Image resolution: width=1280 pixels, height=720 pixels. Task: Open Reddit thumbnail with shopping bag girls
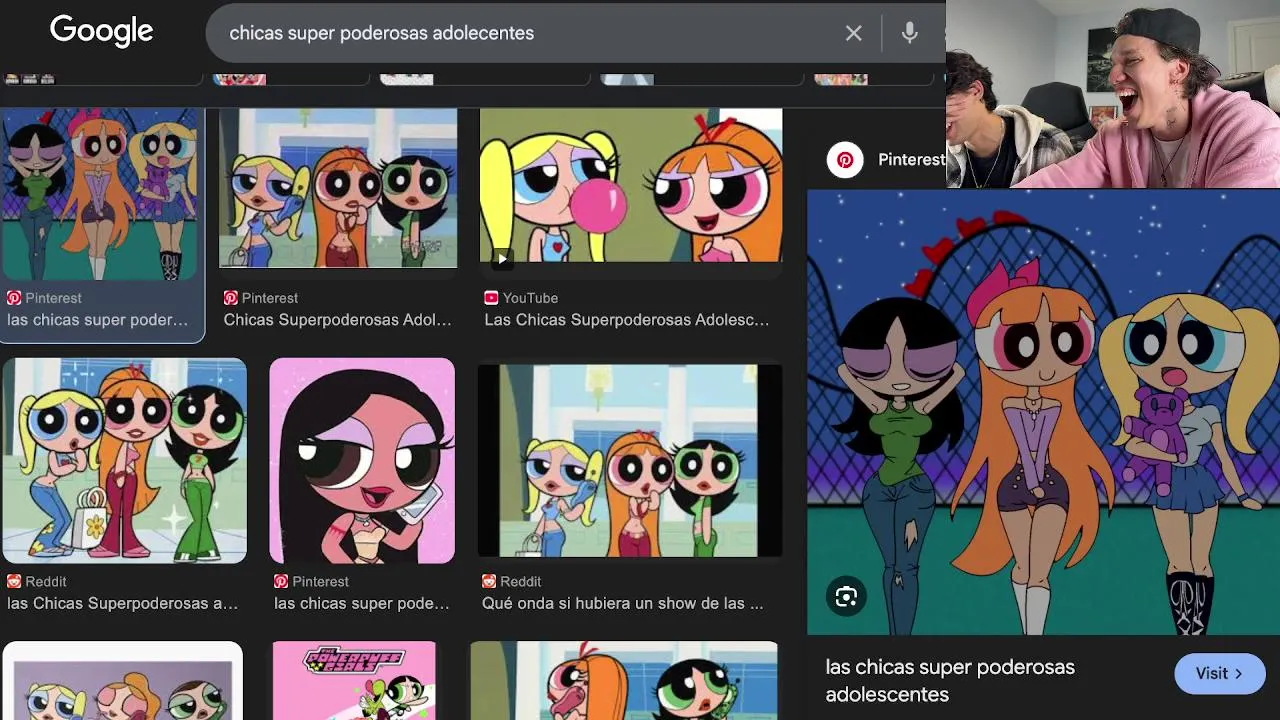click(124, 460)
